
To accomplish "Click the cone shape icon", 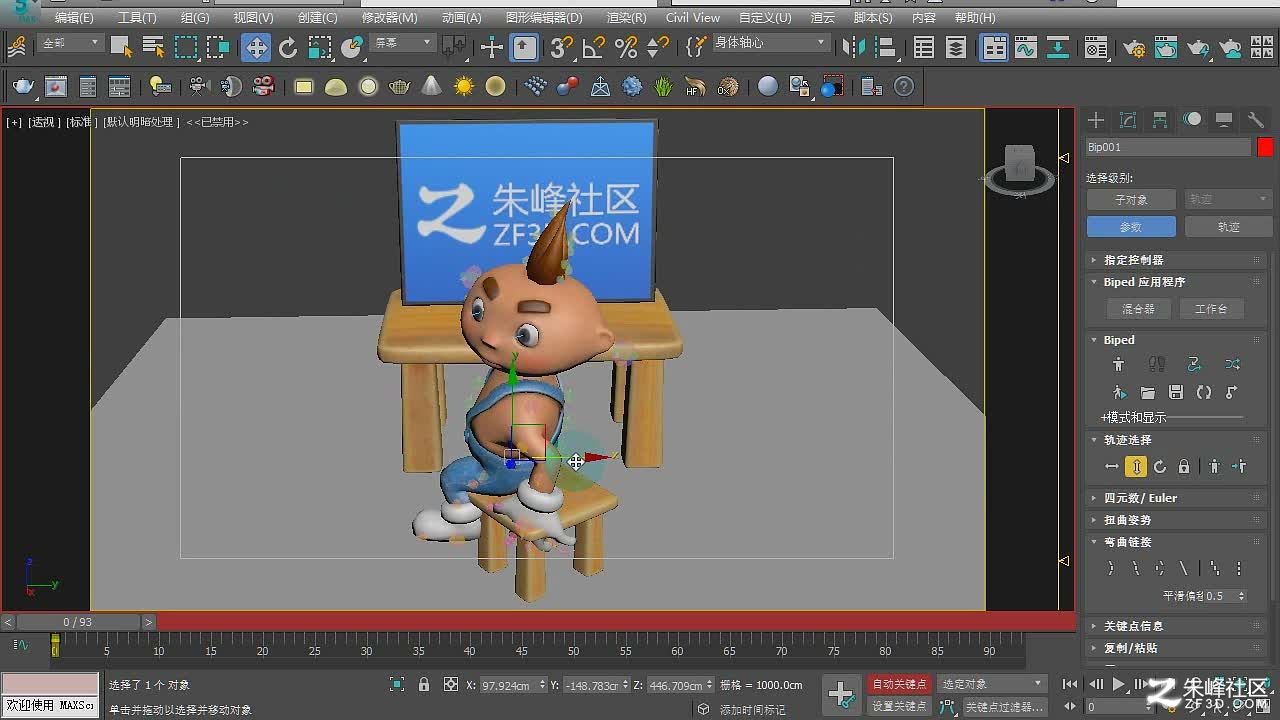I will coord(432,87).
